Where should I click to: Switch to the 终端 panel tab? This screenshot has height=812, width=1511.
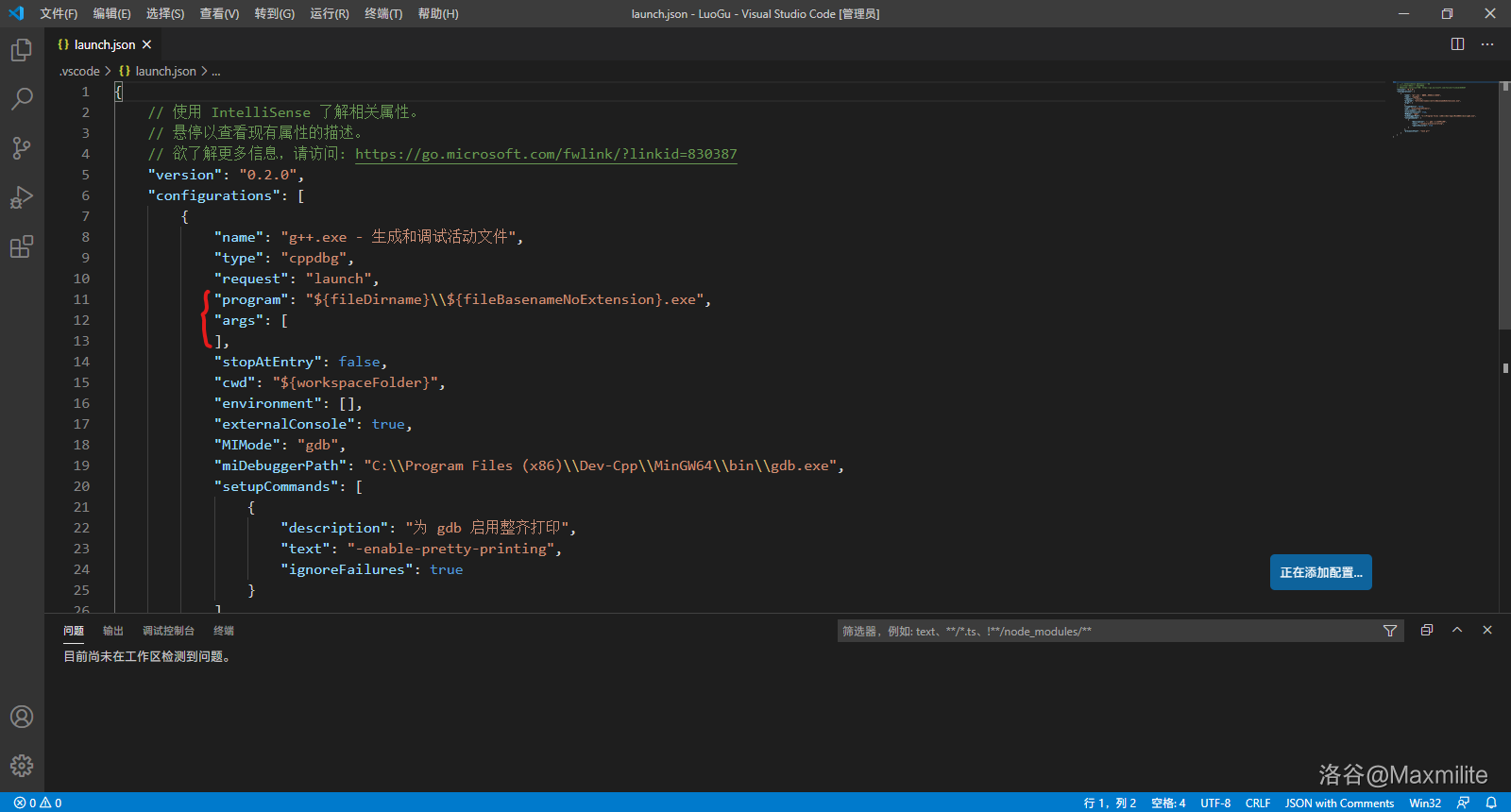(224, 631)
